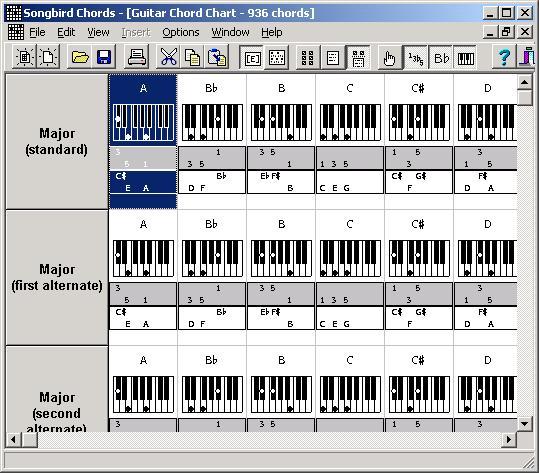
Task: Select the list layout view icon
Action: click(332, 58)
